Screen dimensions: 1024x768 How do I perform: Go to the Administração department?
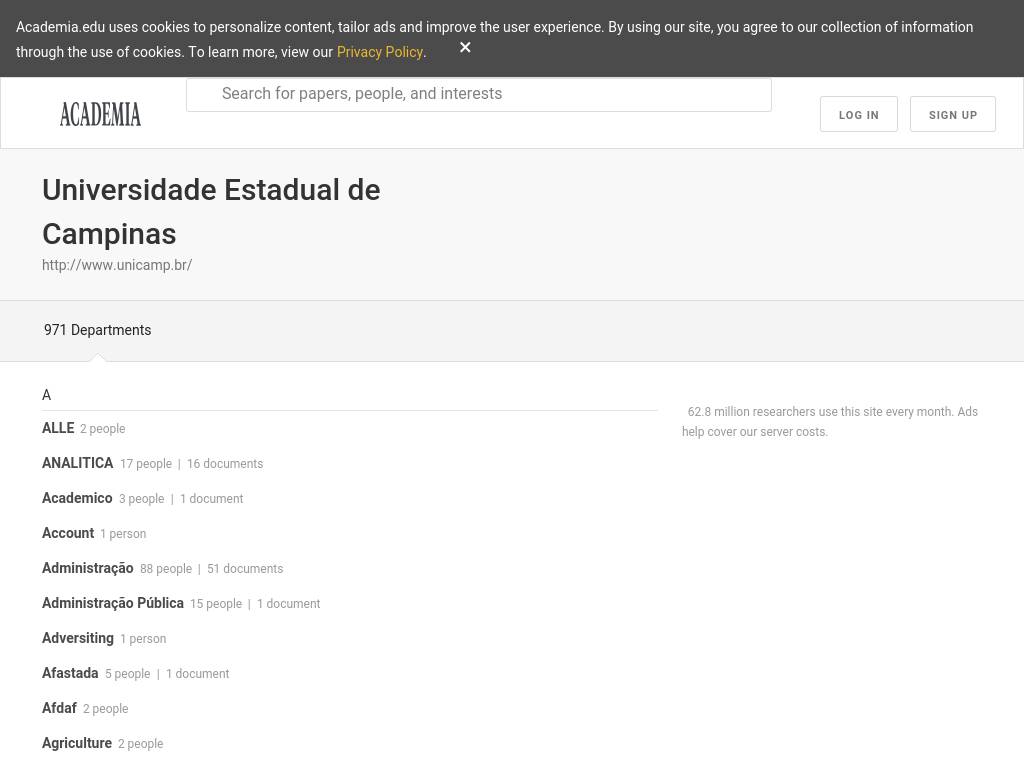88,568
